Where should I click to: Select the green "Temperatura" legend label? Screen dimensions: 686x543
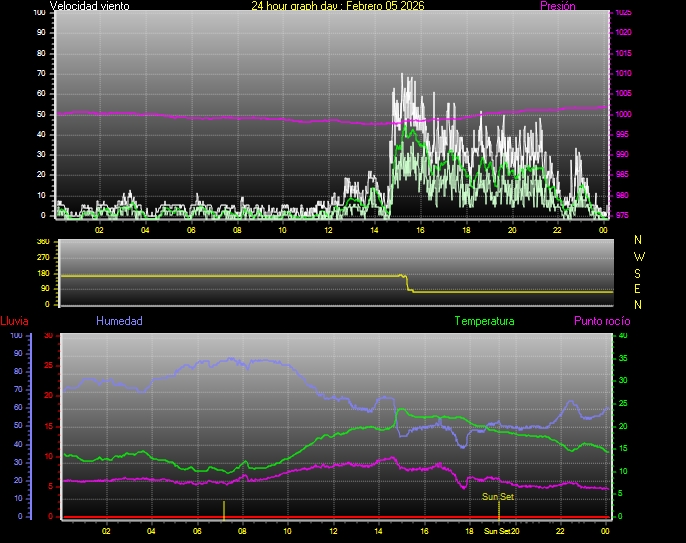(484, 321)
